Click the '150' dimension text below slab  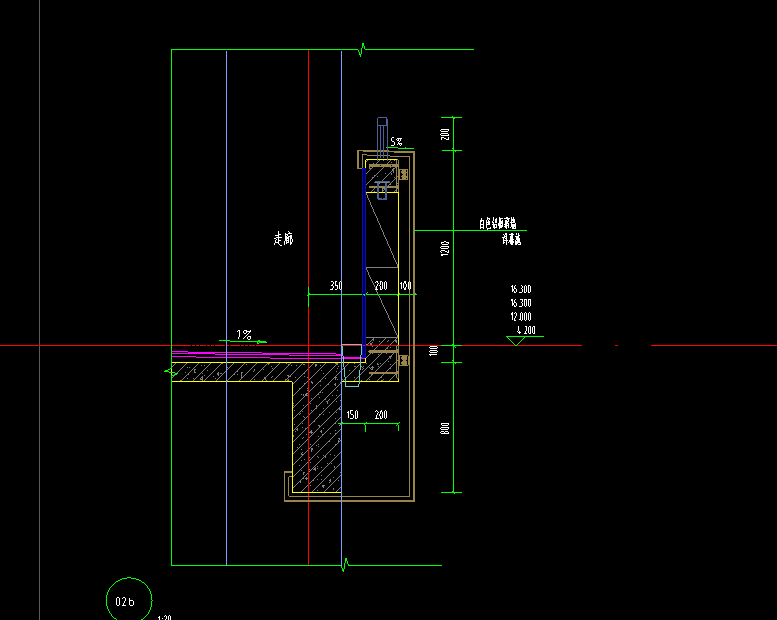(x=352, y=415)
